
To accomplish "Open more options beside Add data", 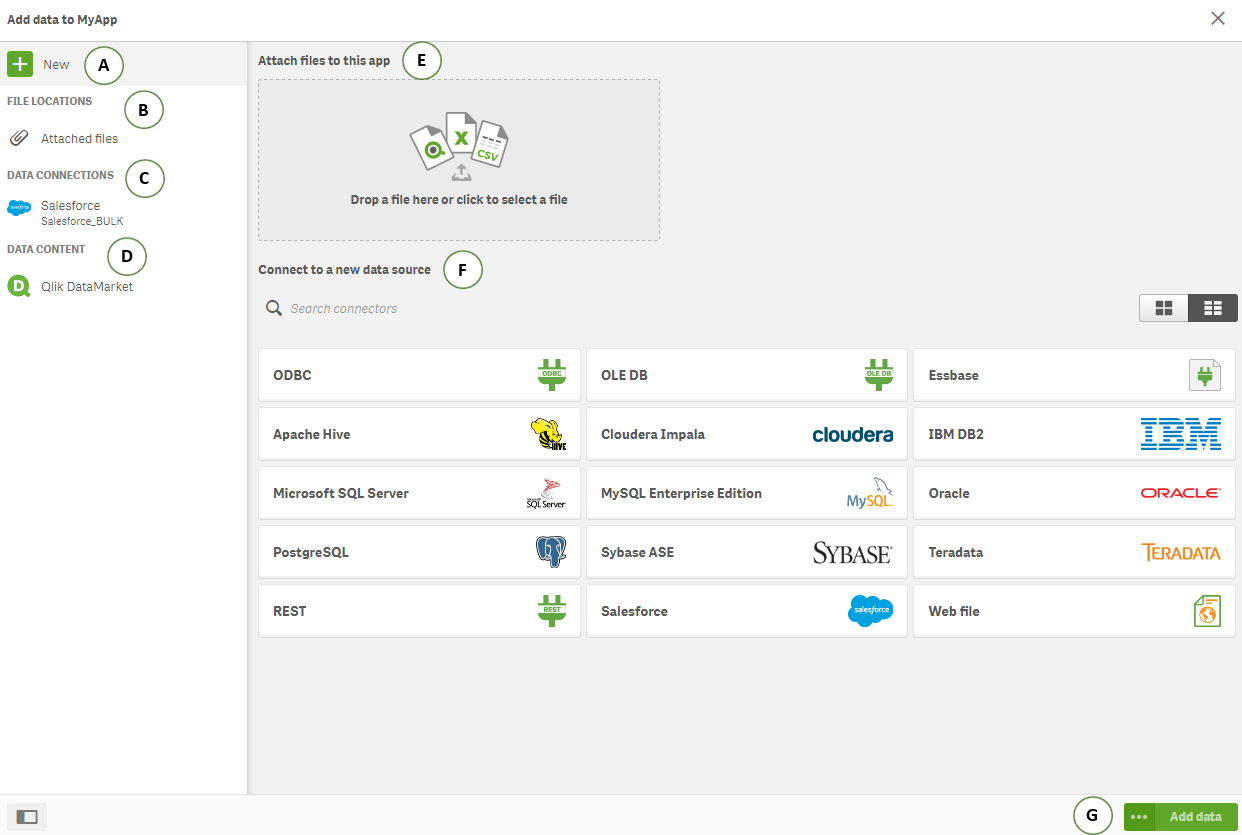I will click(x=1139, y=817).
